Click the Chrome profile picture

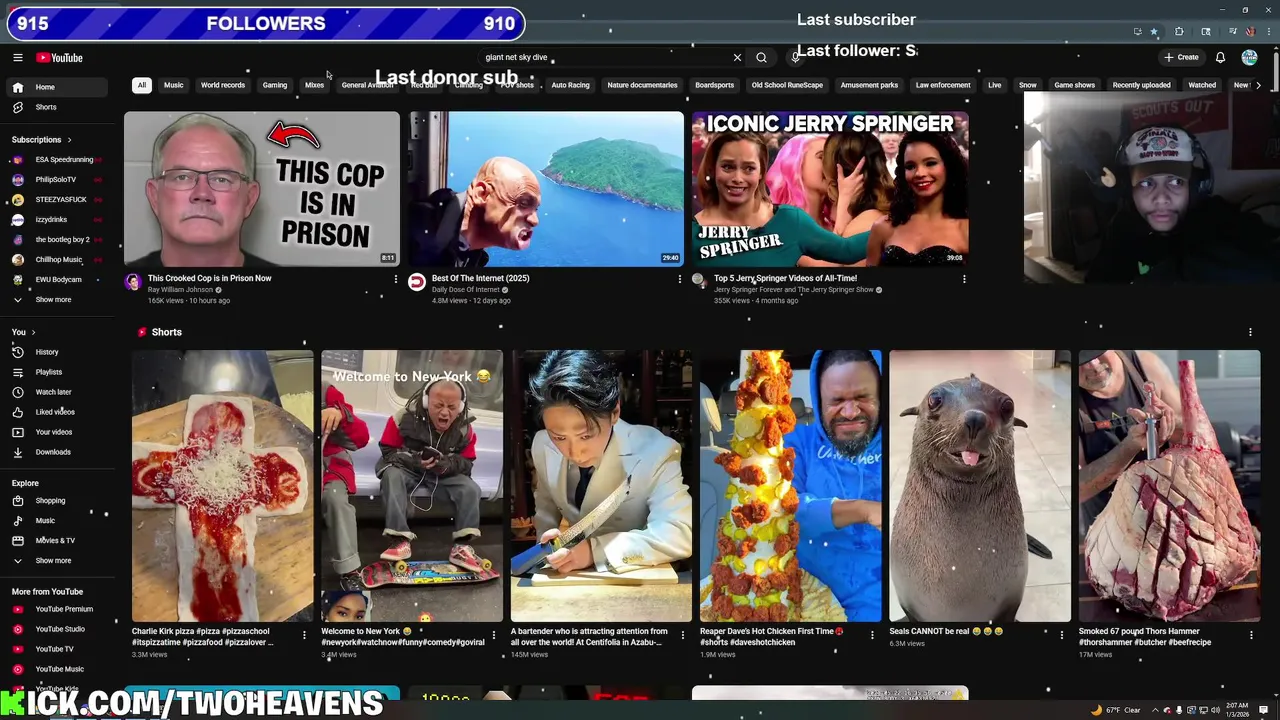tap(1250, 32)
